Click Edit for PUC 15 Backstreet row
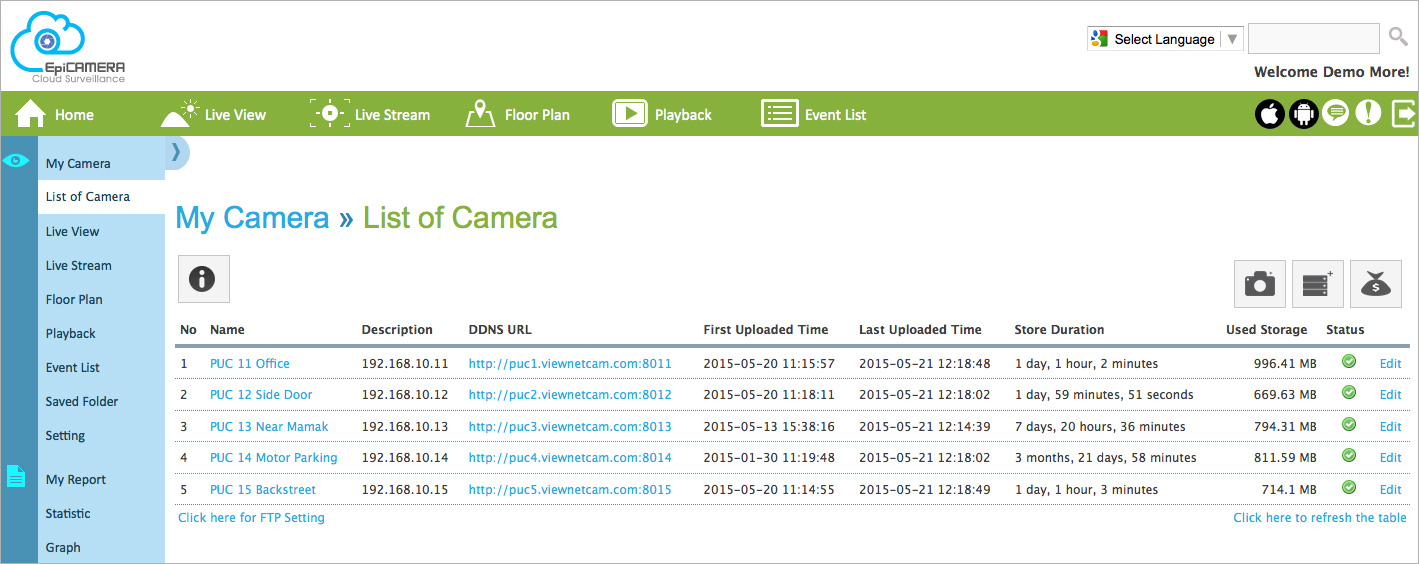 pyautogui.click(x=1391, y=489)
